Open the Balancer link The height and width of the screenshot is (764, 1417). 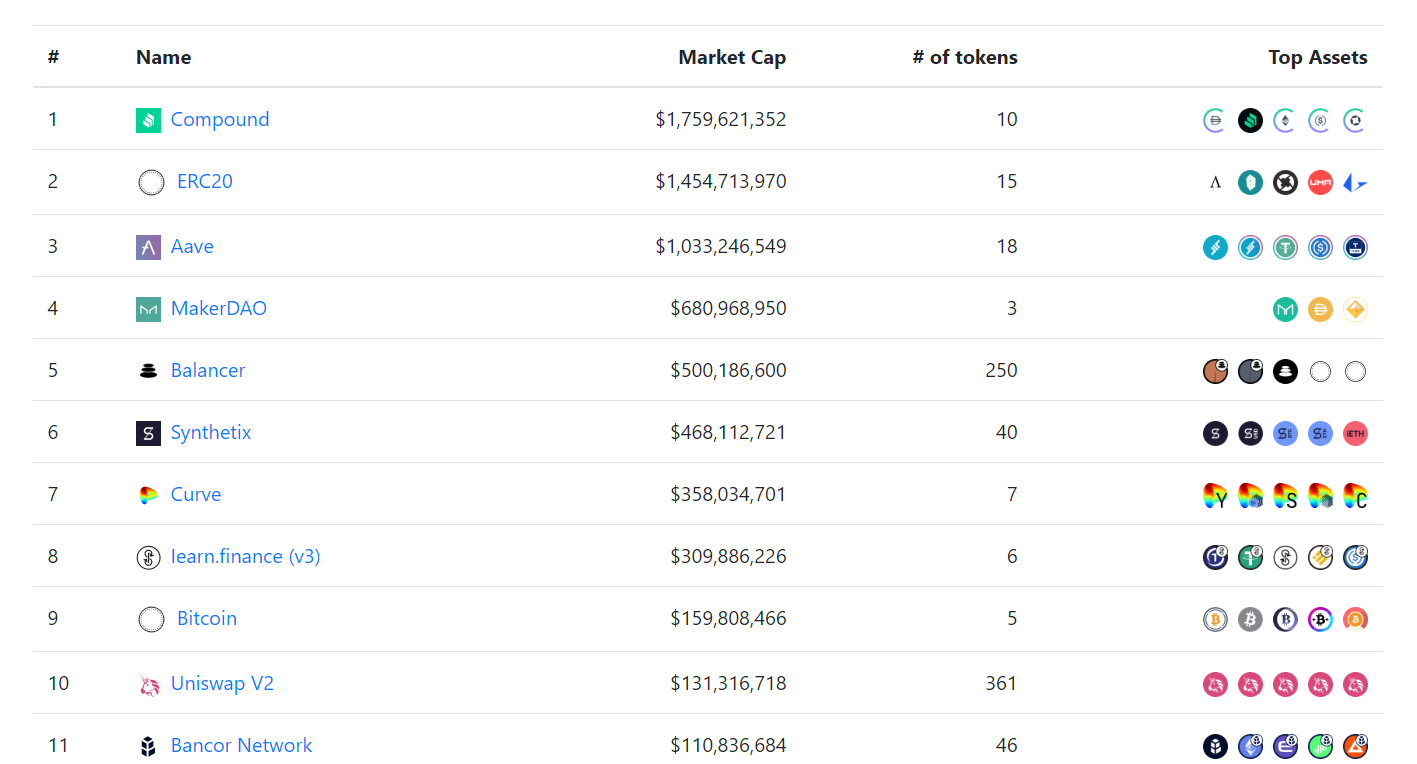click(208, 370)
